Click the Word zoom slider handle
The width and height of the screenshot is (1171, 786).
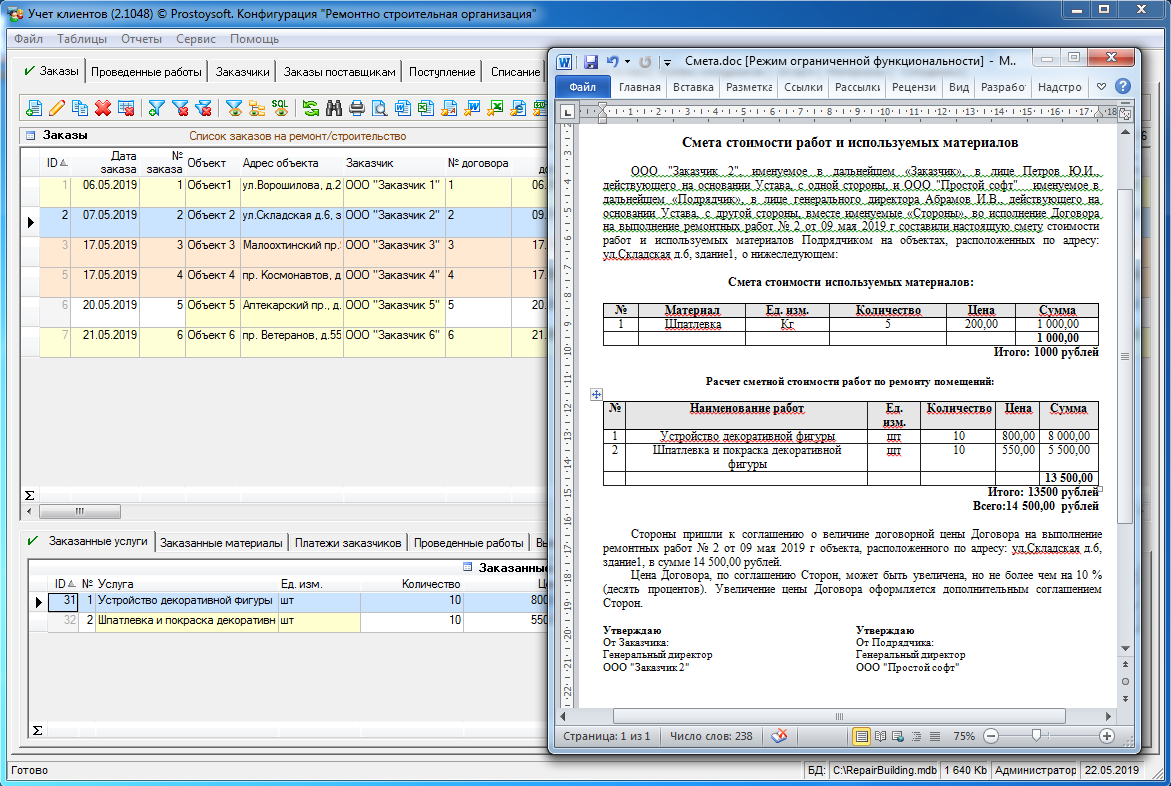click(x=1036, y=736)
